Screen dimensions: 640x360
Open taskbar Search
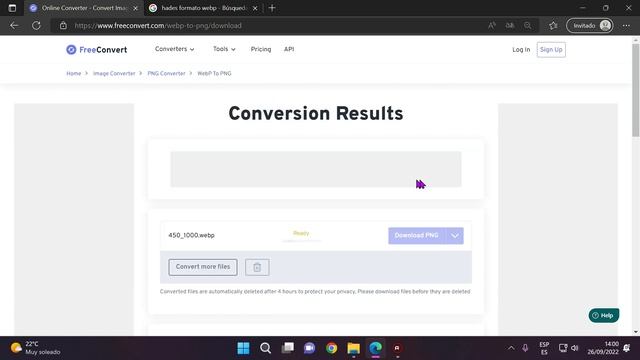pyautogui.click(x=266, y=348)
